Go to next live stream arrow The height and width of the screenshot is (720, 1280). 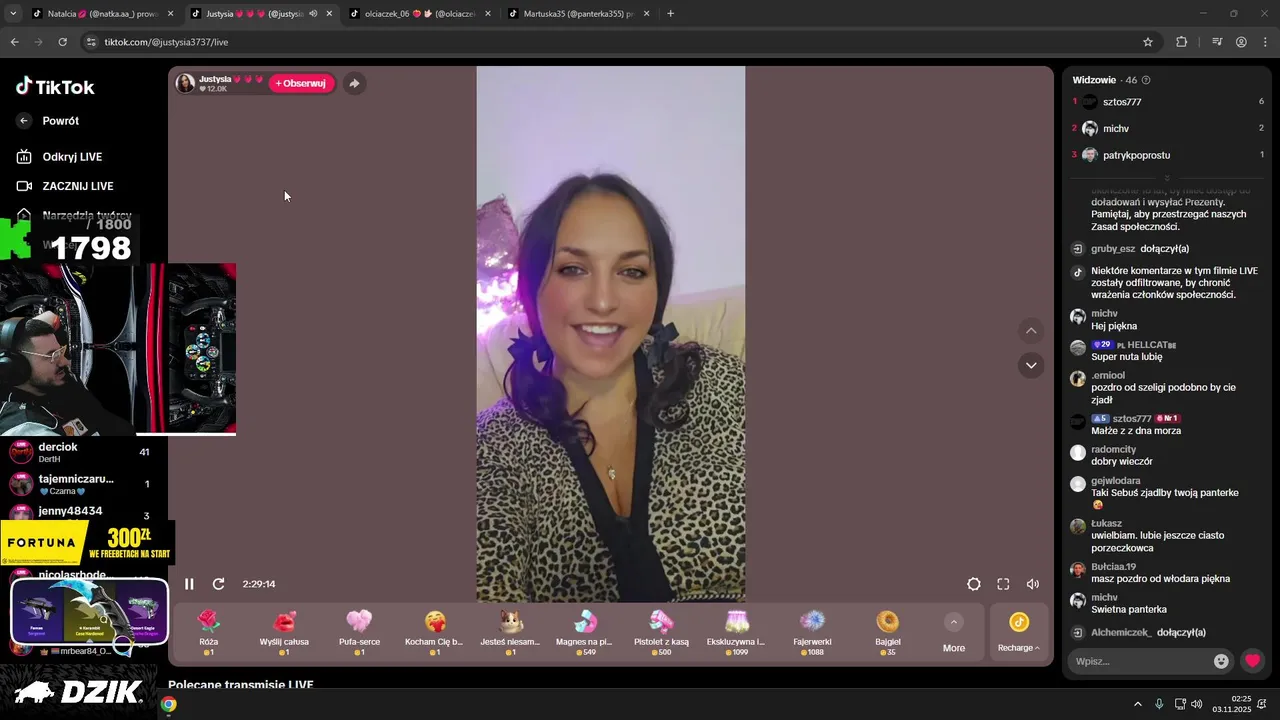(x=1031, y=365)
